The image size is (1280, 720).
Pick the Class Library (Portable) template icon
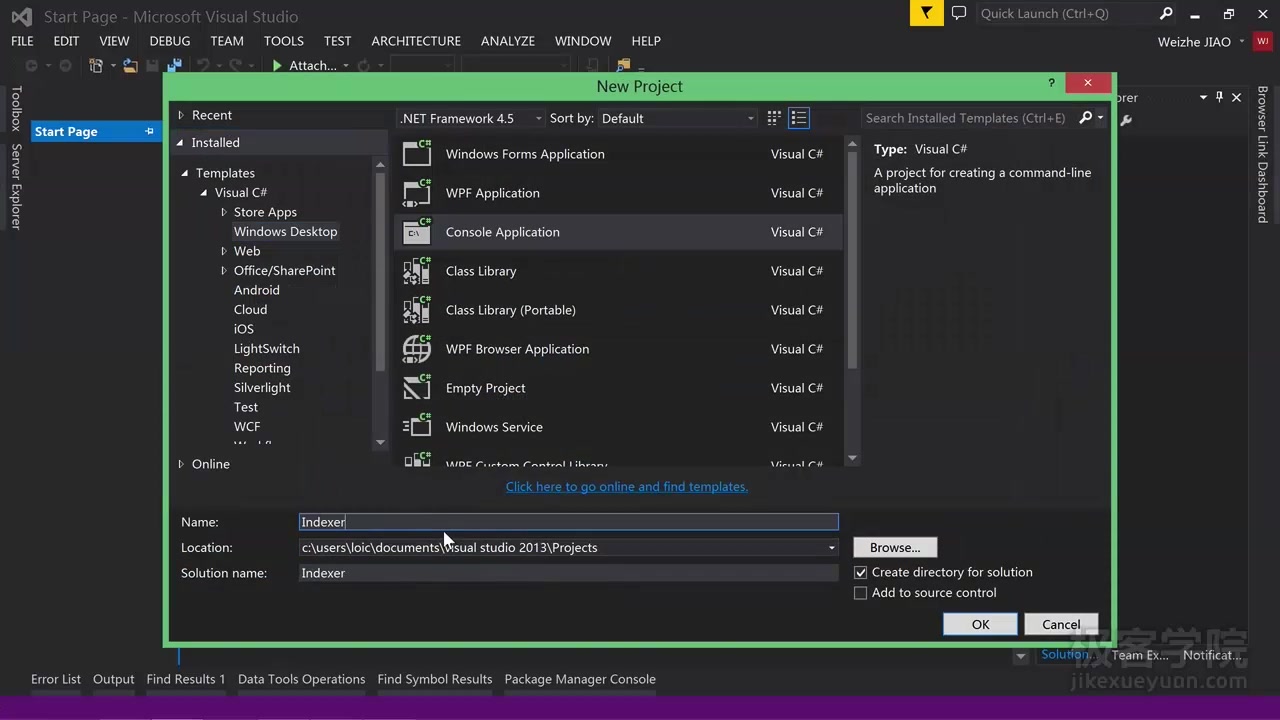[417, 309]
